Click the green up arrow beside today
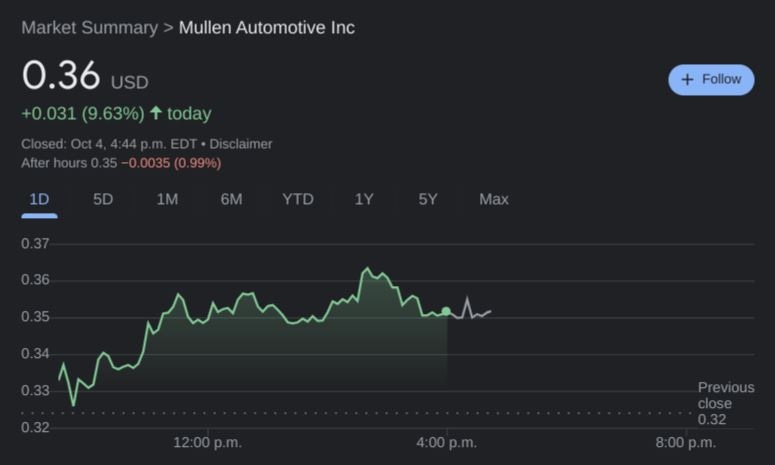 point(156,113)
